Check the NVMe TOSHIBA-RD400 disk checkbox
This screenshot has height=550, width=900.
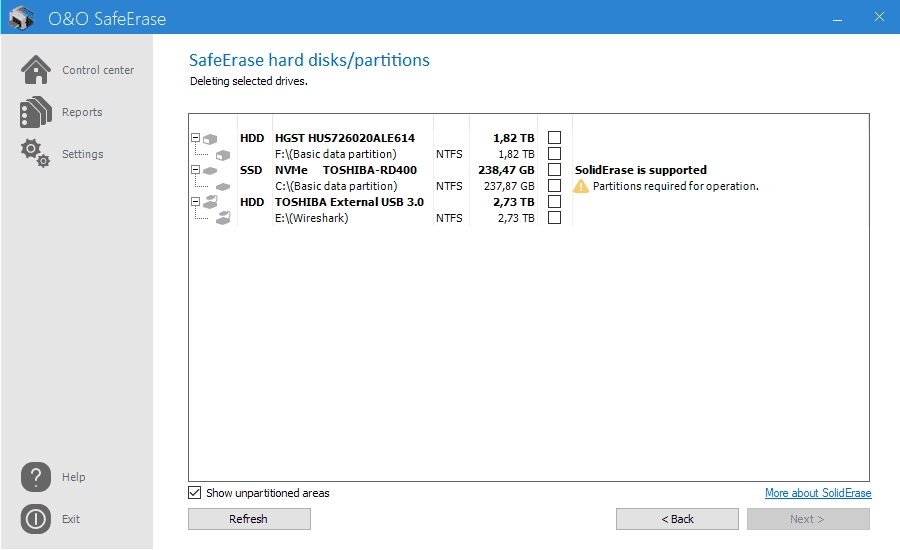[x=554, y=170]
